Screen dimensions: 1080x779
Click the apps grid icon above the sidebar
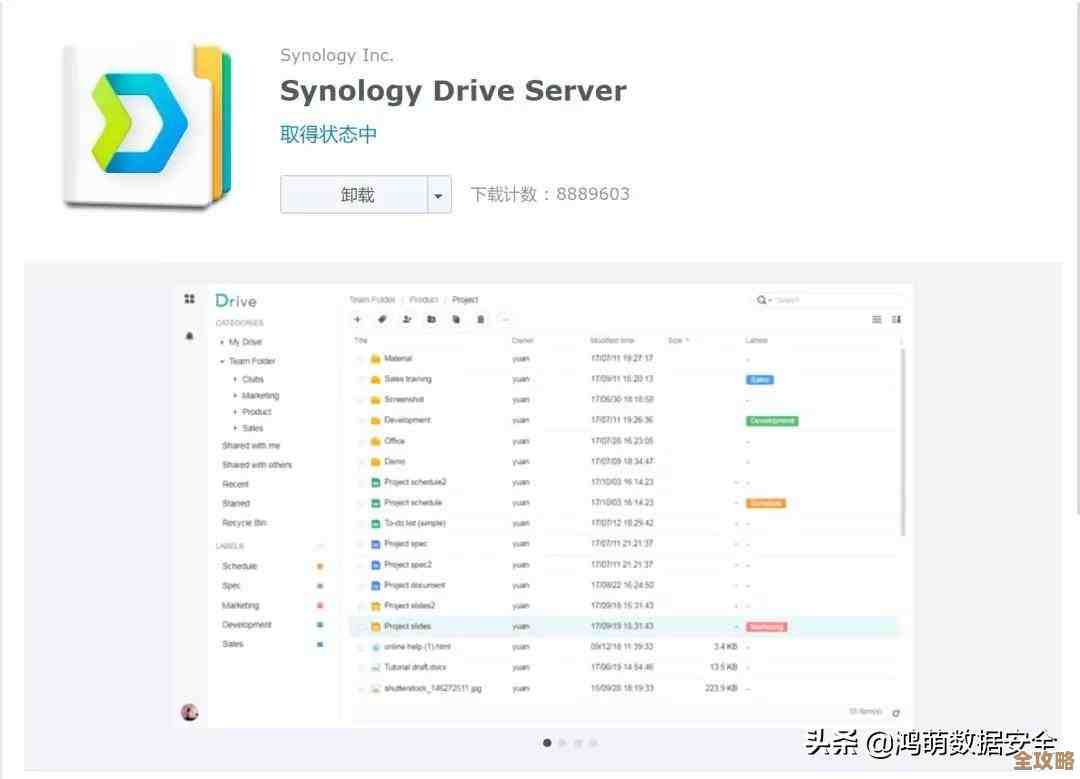pos(189,299)
